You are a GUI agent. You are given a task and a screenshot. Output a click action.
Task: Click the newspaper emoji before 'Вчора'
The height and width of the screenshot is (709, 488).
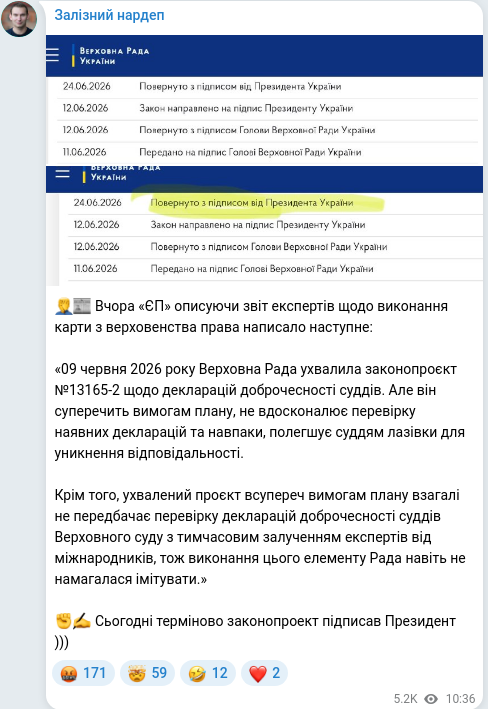click(82, 306)
